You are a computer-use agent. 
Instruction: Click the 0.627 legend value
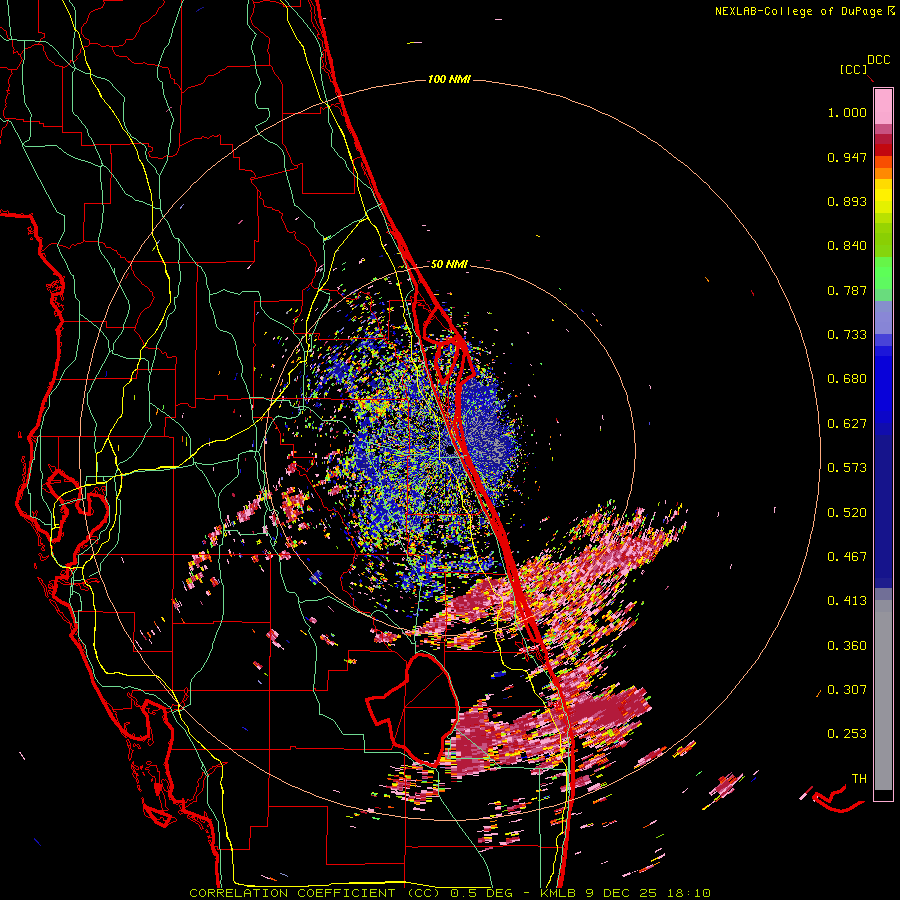847,424
